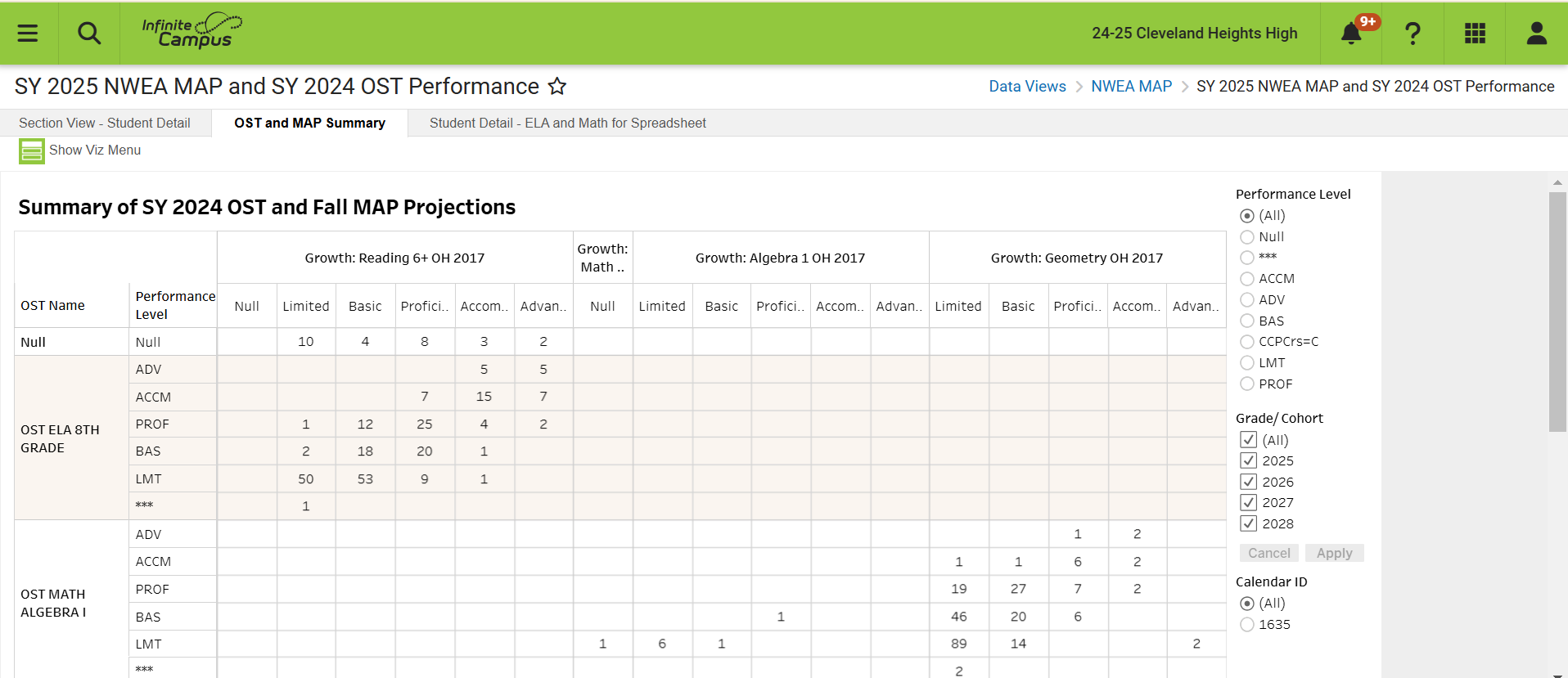
Task: Open the help question mark
Action: click(1413, 33)
